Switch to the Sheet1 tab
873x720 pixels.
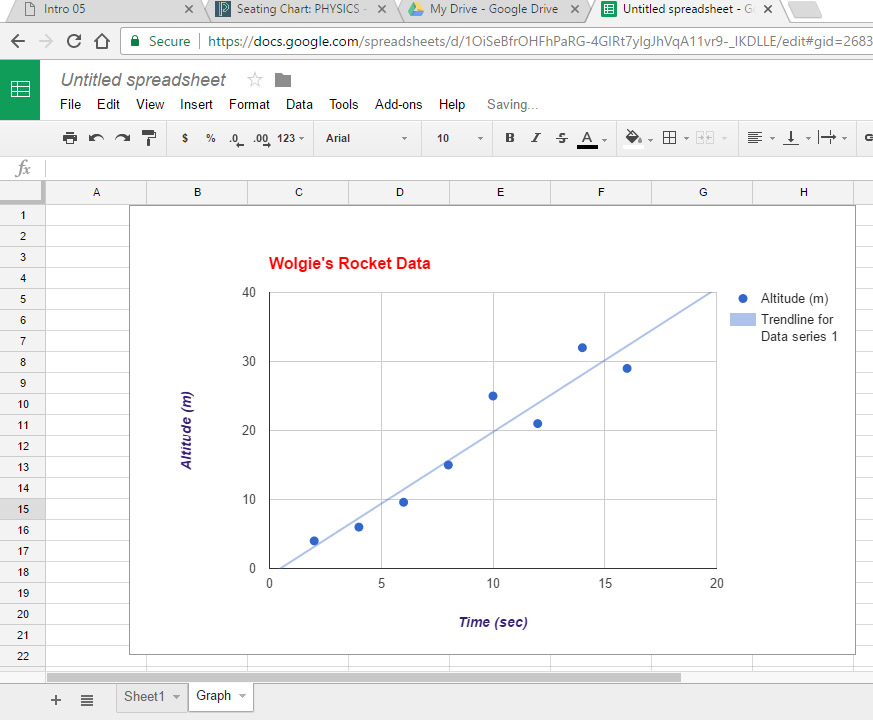point(144,697)
